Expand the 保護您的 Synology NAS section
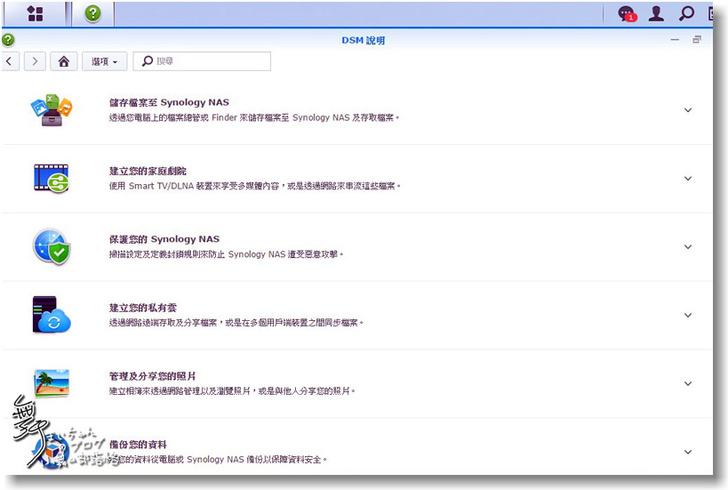Viewport: 728px width, 490px height. coord(688,247)
